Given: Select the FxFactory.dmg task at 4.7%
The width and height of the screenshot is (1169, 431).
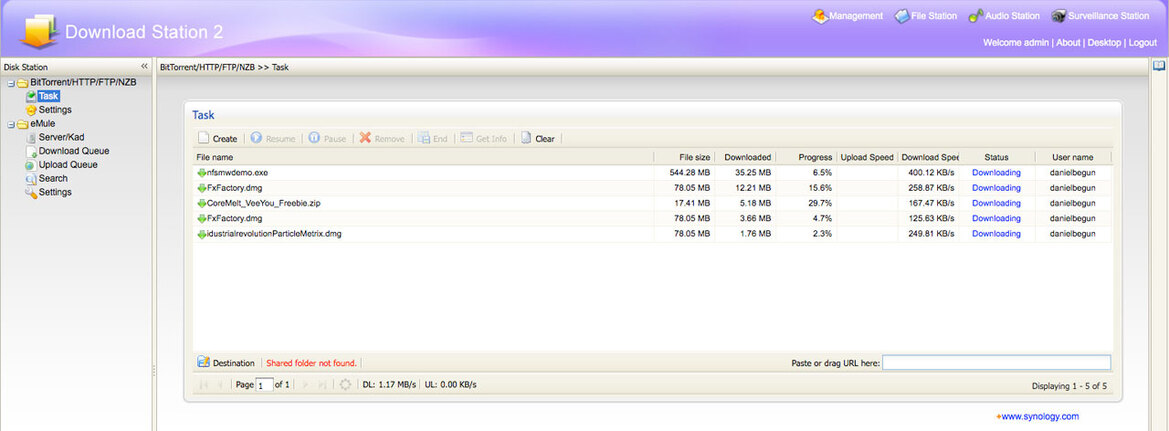Looking at the screenshot, I should (x=652, y=218).
